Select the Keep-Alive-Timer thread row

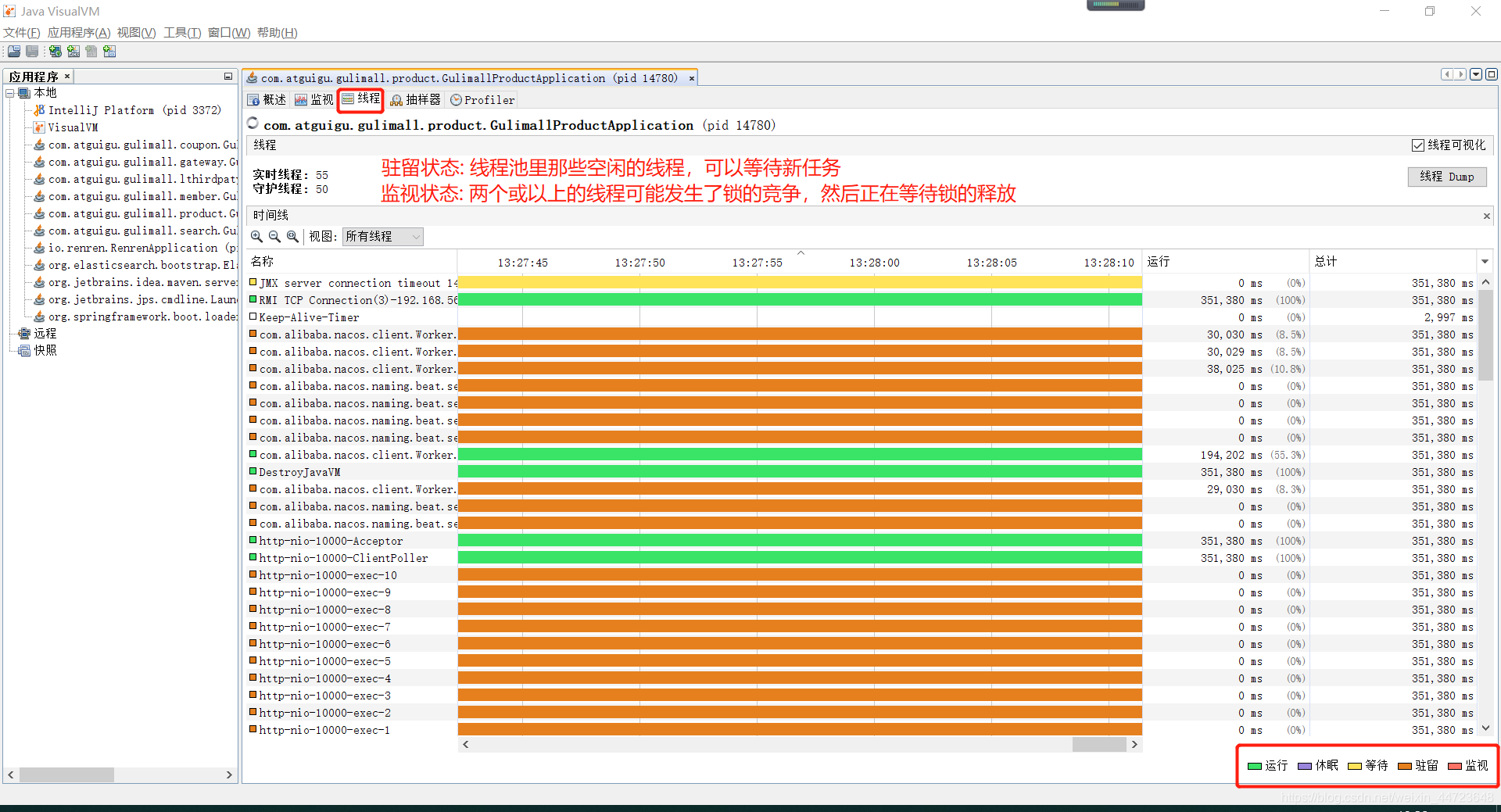point(860,317)
